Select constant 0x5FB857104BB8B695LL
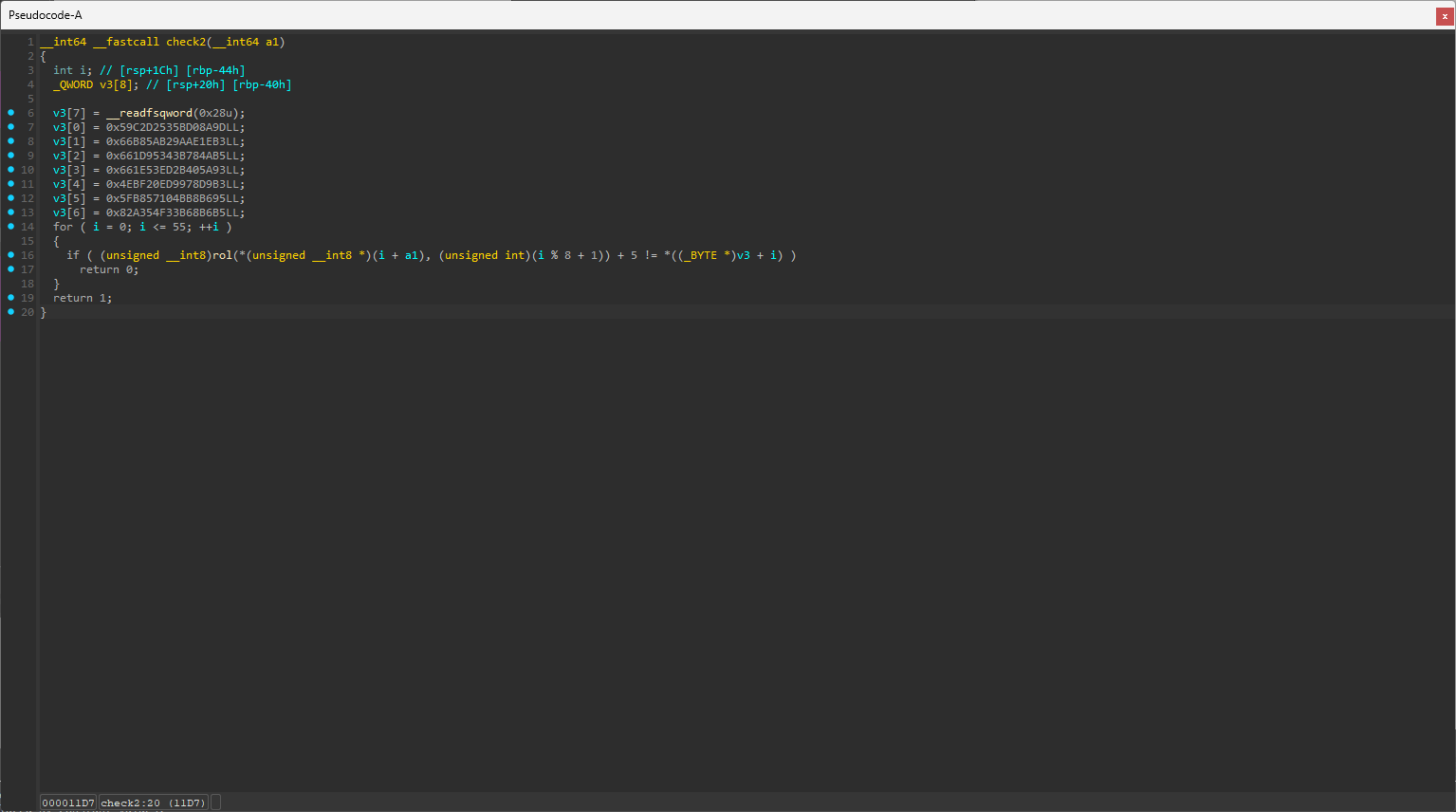1456x812 pixels. coord(173,198)
